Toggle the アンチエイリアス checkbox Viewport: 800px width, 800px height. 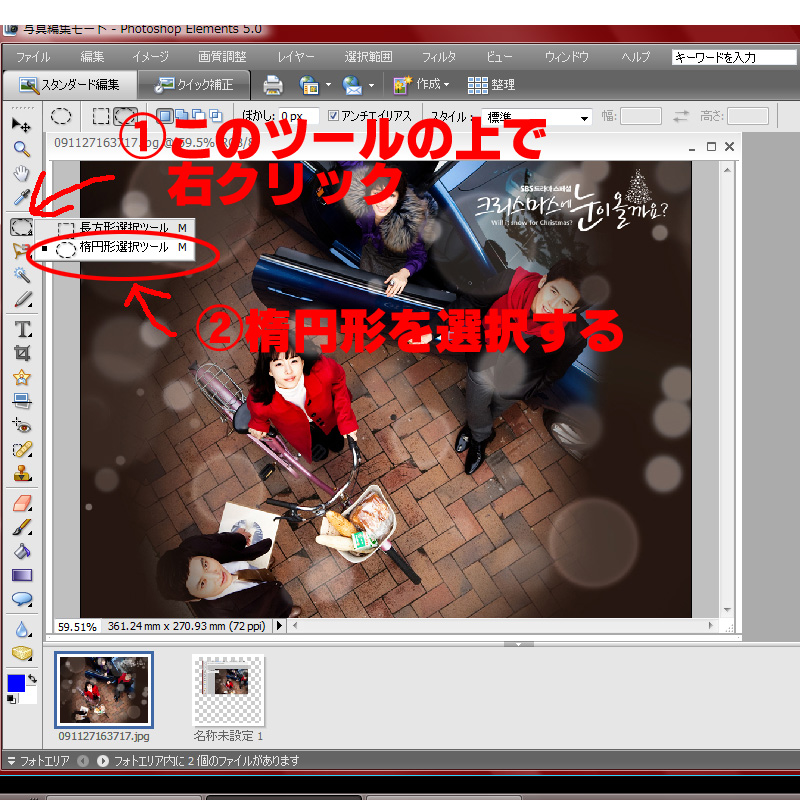[x=333, y=116]
